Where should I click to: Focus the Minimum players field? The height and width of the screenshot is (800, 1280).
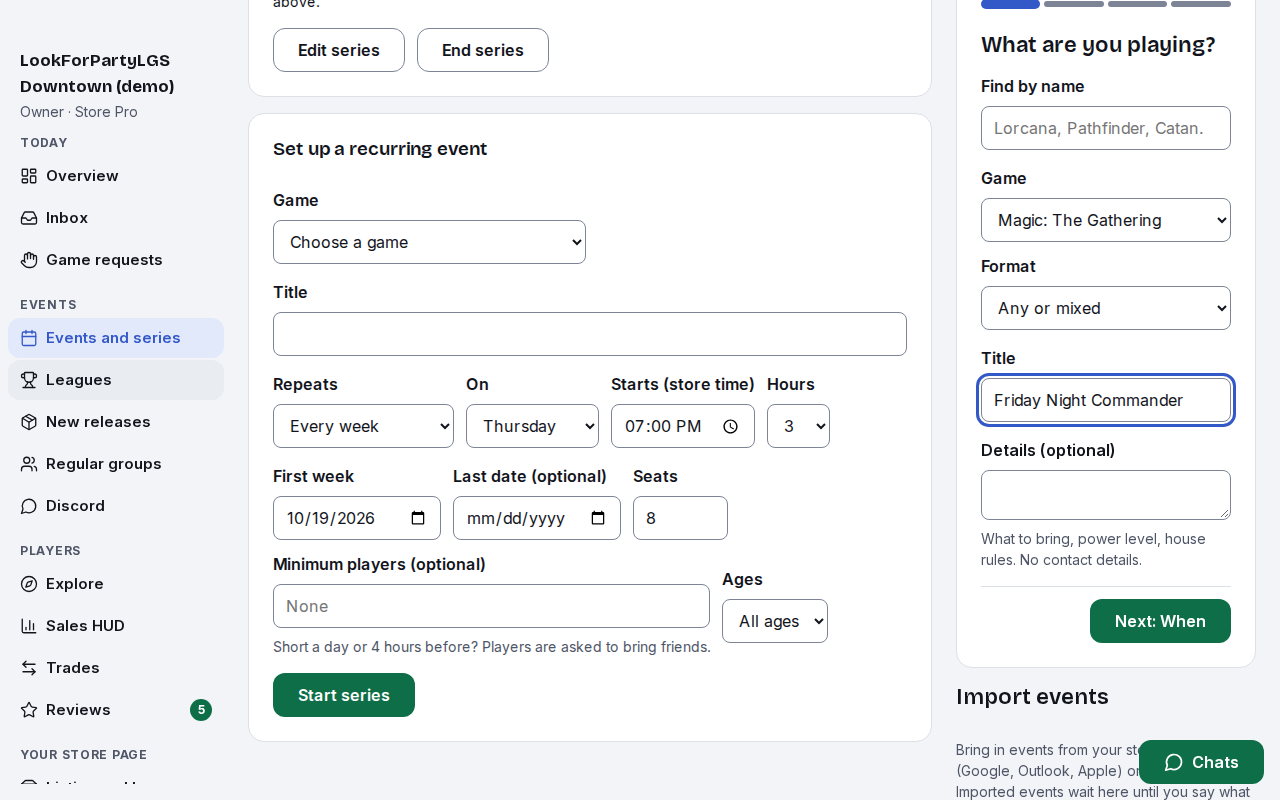pos(491,606)
